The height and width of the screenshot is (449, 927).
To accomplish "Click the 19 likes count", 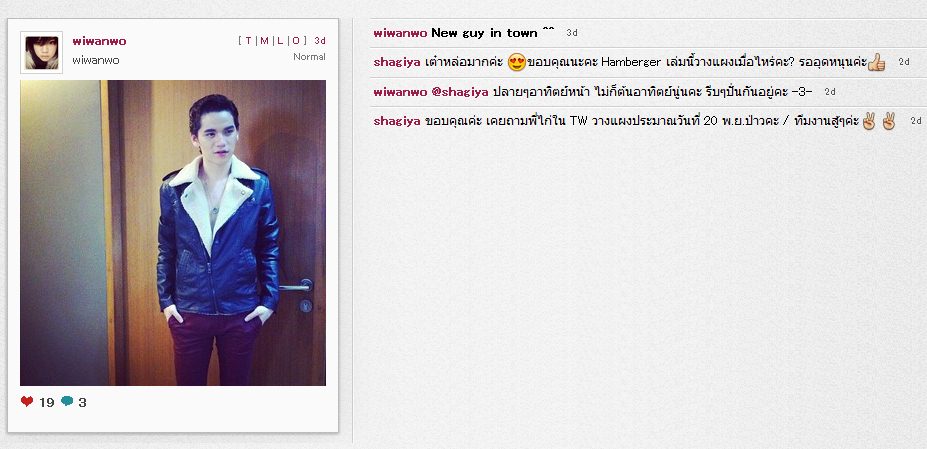I will [47, 403].
